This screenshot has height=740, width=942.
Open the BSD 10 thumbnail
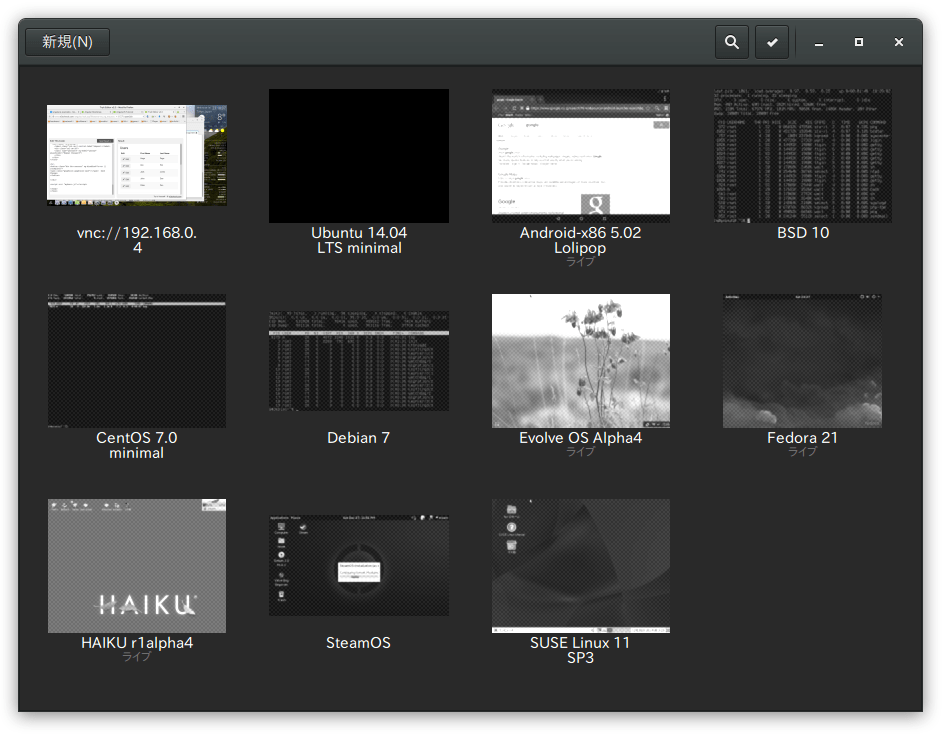click(x=803, y=156)
